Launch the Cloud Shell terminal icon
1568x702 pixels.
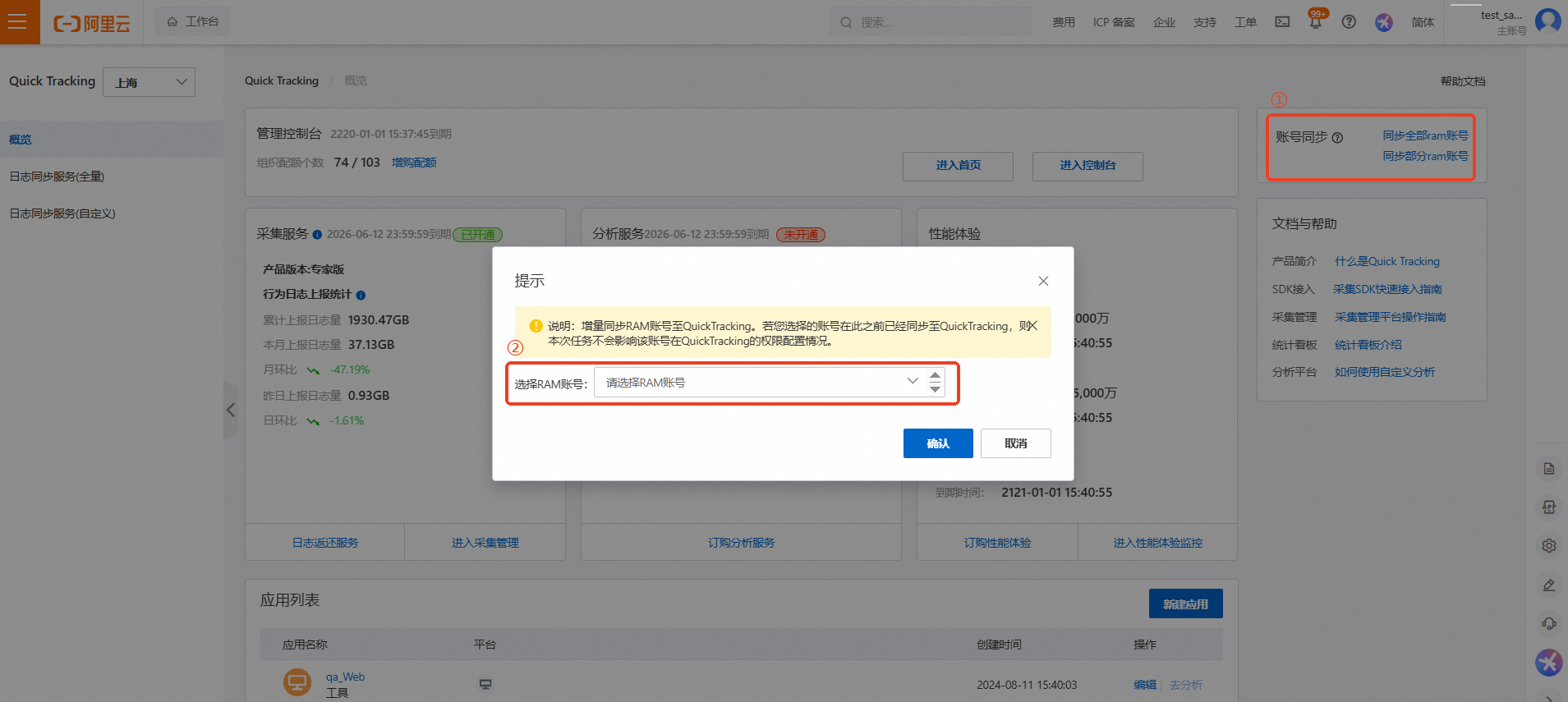pyautogui.click(x=1282, y=22)
